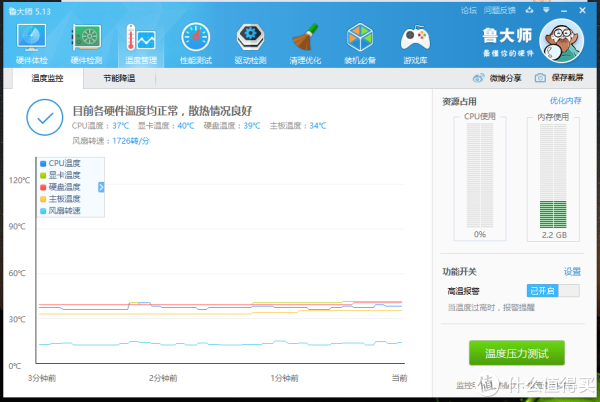Click the 鲁大师 mascot avatar
This screenshot has height=402, width=600.
(x=561, y=41)
